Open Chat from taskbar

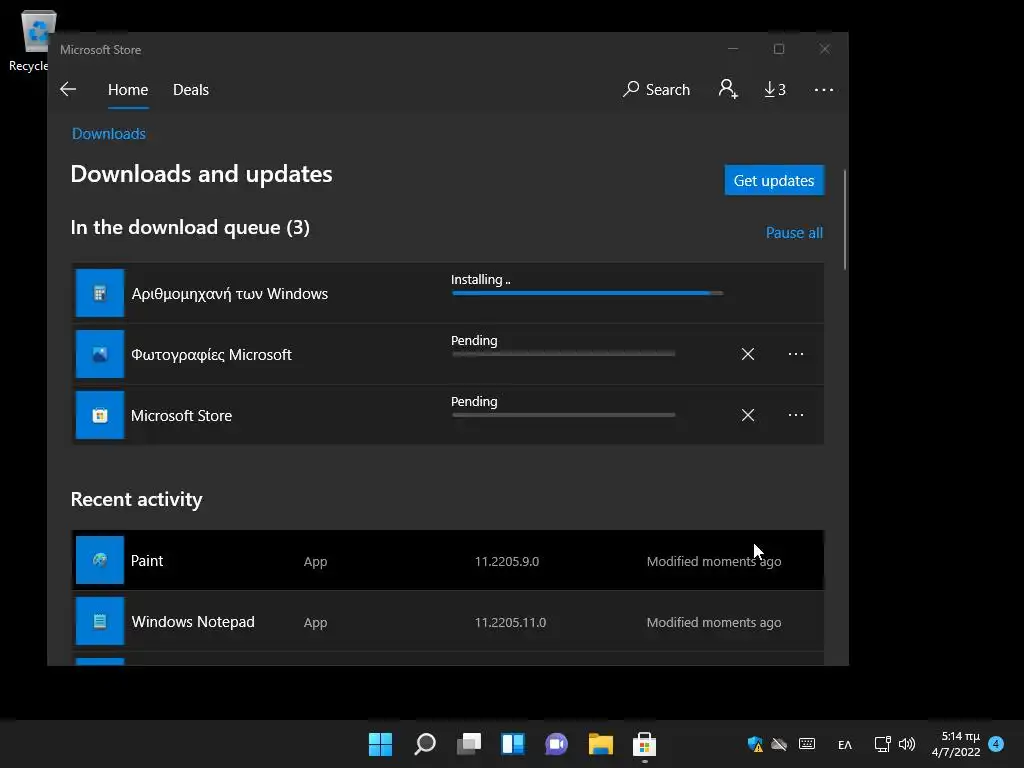556,744
